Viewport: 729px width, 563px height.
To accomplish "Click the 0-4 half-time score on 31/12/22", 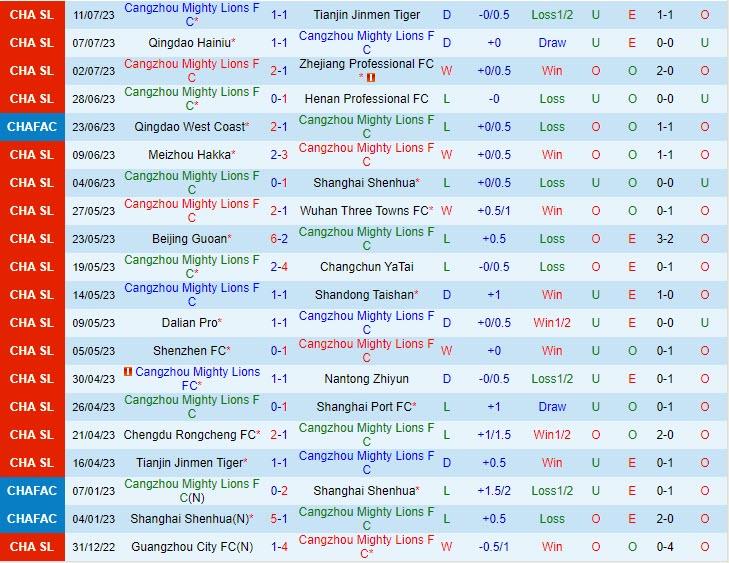I will pos(665,547).
